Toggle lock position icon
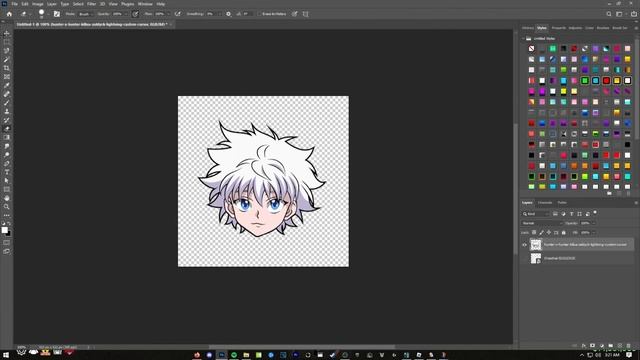 549,232
